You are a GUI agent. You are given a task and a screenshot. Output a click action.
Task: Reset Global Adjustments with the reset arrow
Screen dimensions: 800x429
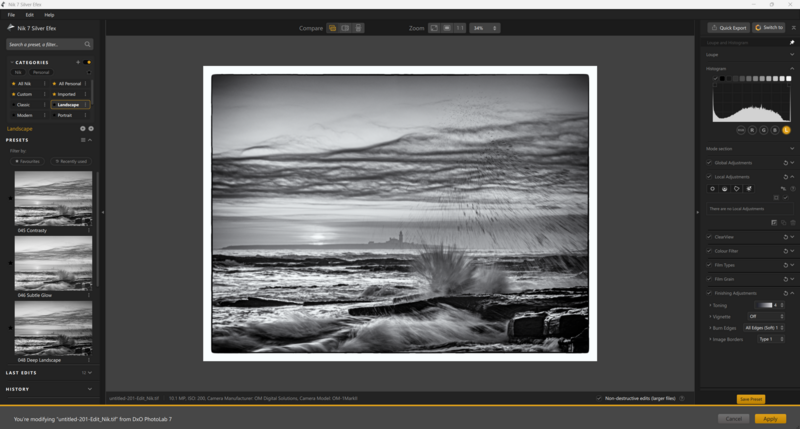pyautogui.click(x=786, y=163)
